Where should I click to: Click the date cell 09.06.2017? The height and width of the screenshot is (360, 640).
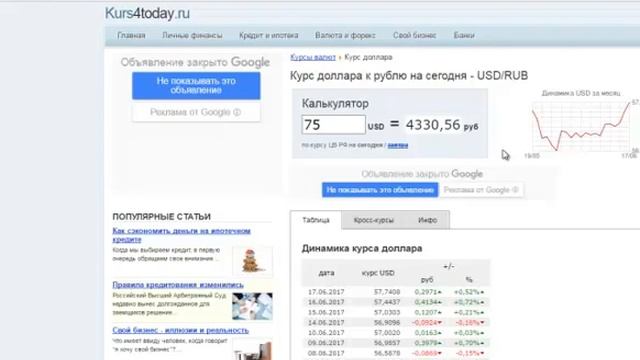(326, 343)
